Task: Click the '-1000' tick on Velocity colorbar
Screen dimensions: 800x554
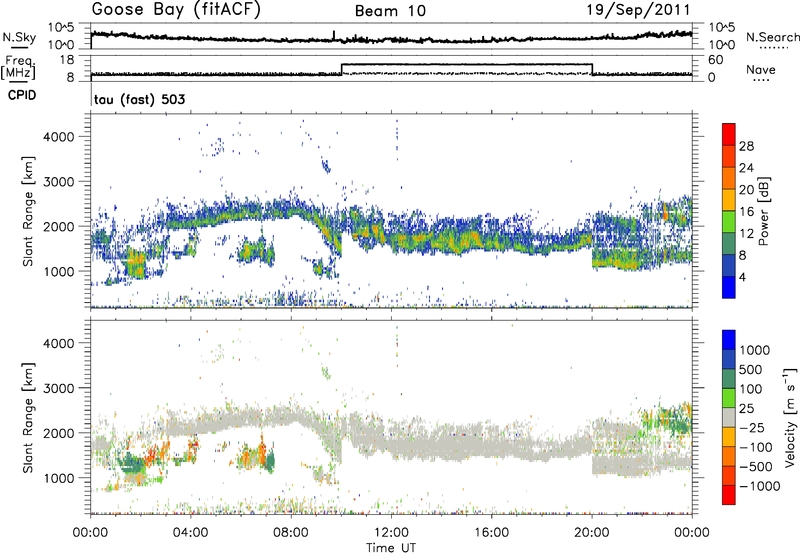Action: pyautogui.click(x=760, y=486)
